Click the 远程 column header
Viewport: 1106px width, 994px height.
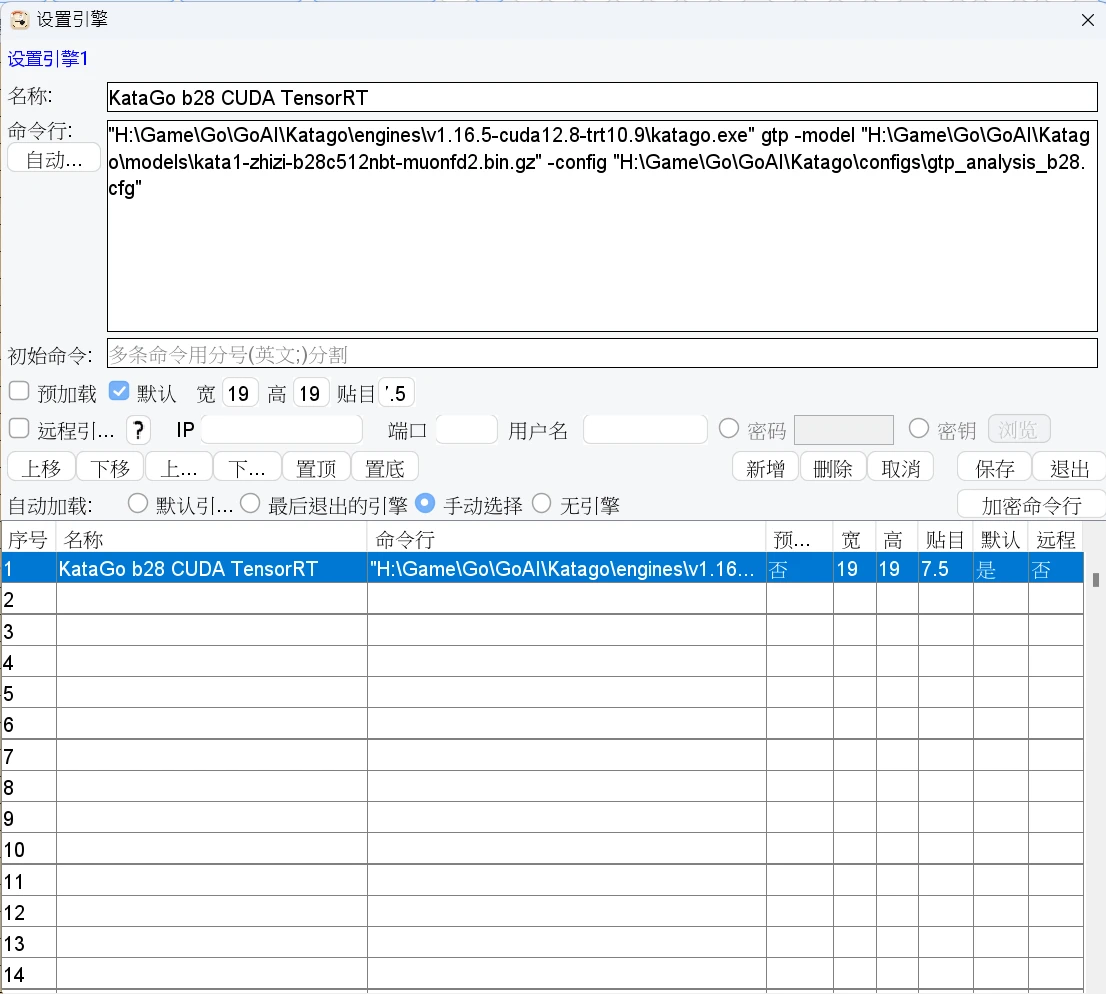[1056, 540]
